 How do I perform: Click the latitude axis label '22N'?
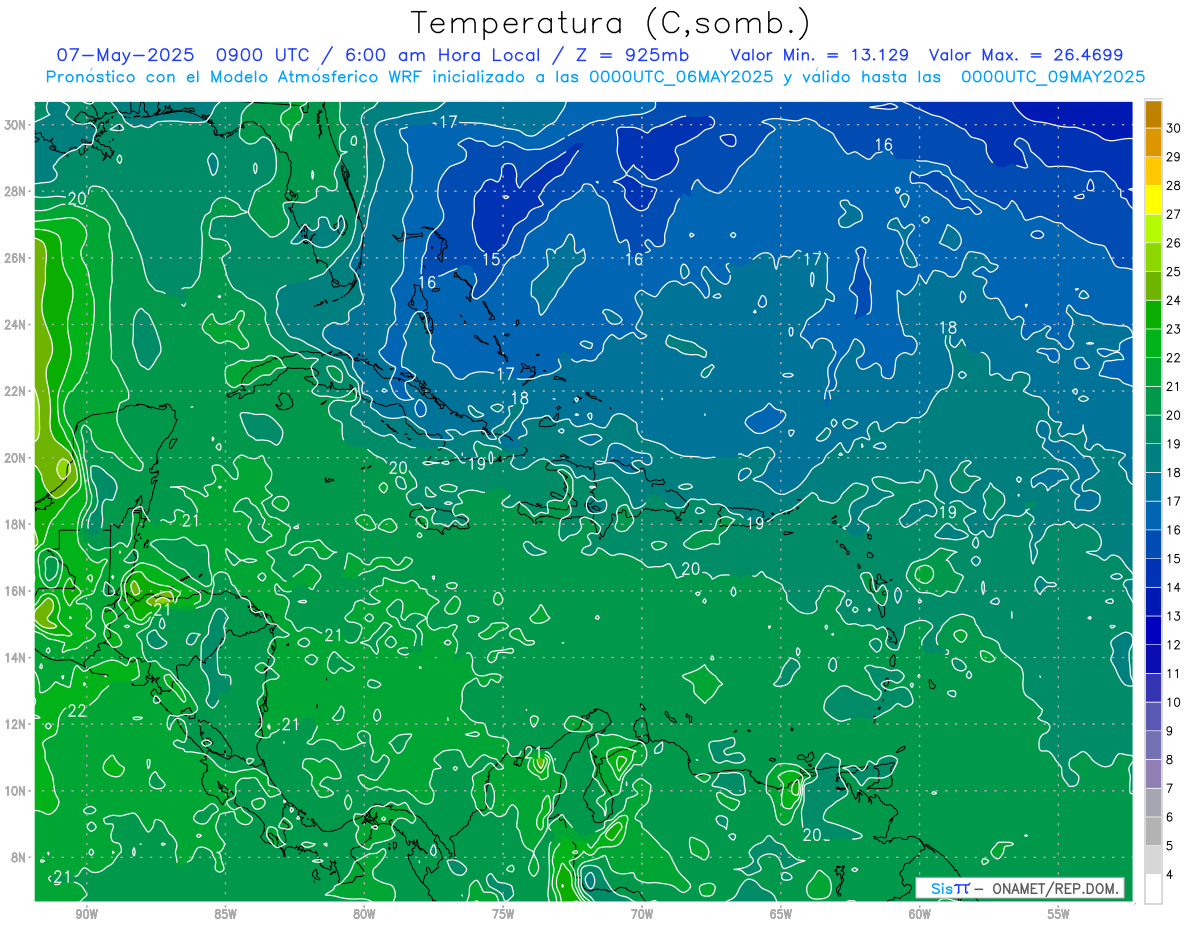[x=14, y=390]
